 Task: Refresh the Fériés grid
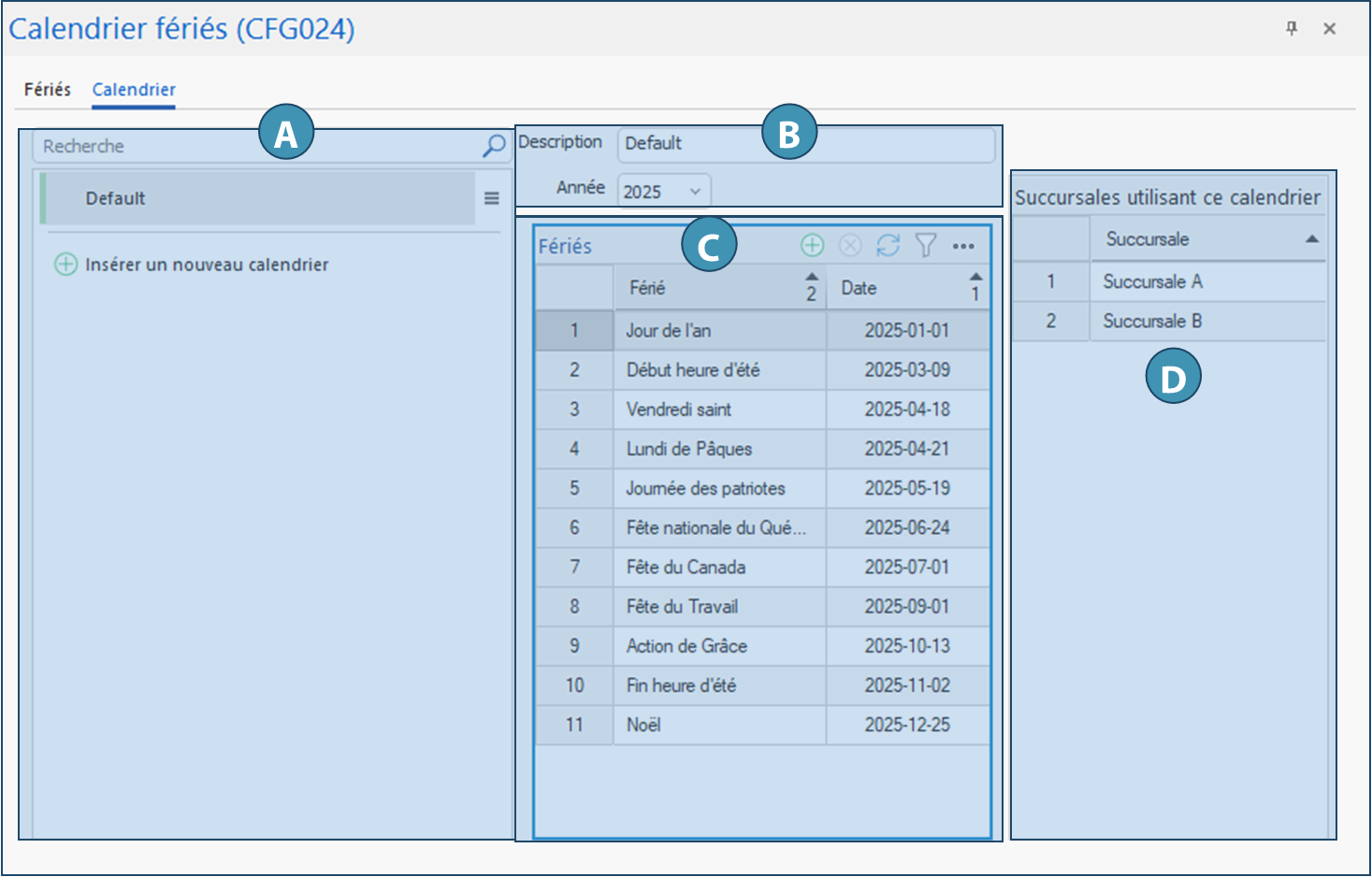point(888,245)
